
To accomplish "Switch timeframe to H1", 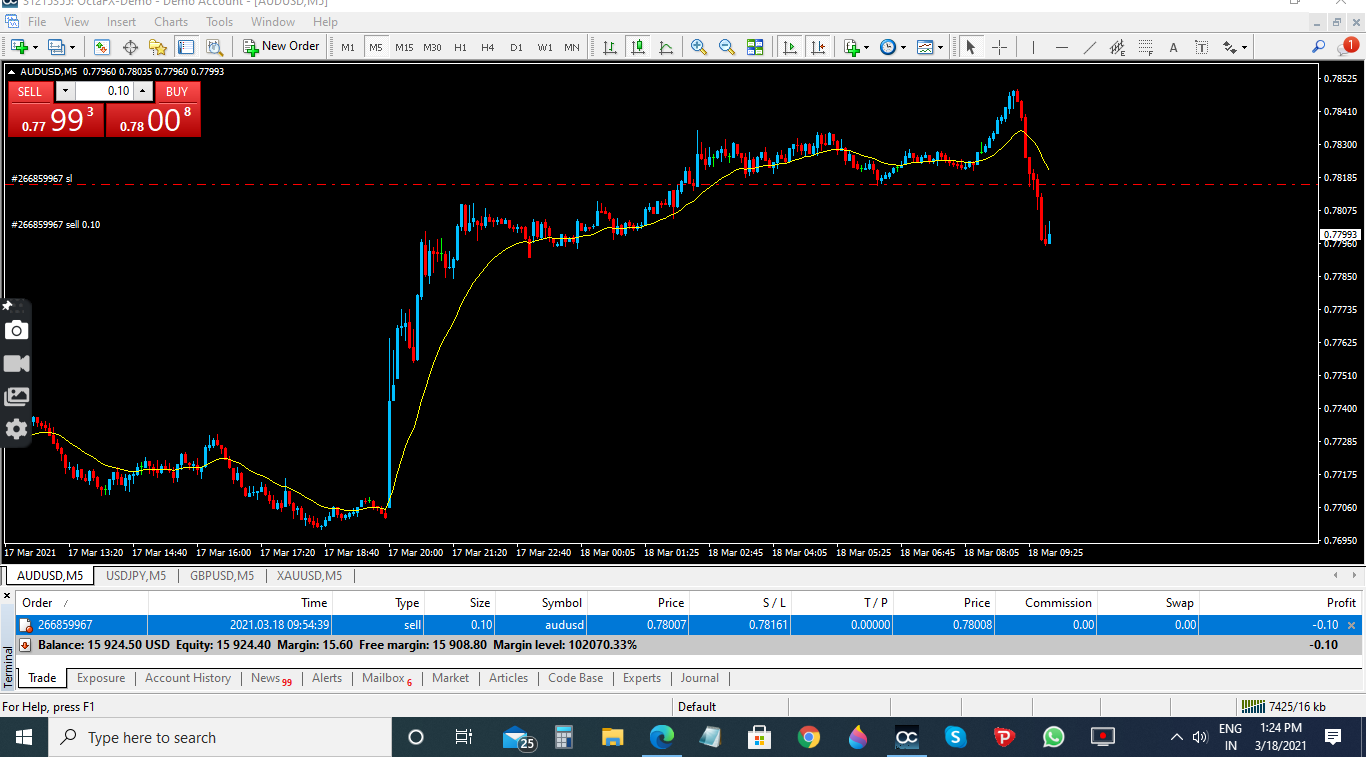I will point(460,47).
